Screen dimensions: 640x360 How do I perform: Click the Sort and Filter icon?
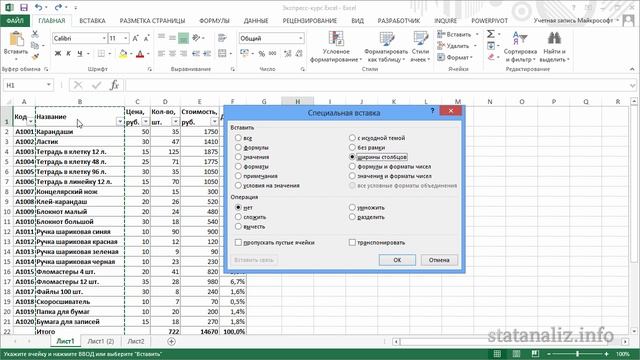520,39
